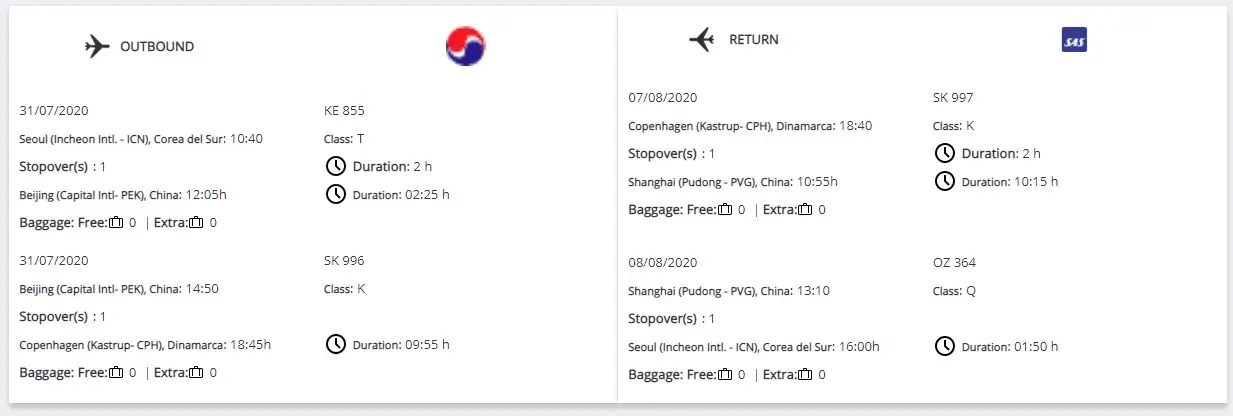The width and height of the screenshot is (1233, 416).
Task: Click the clock icon next to Duration 01:50 h
Action: pyautogui.click(x=944, y=346)
